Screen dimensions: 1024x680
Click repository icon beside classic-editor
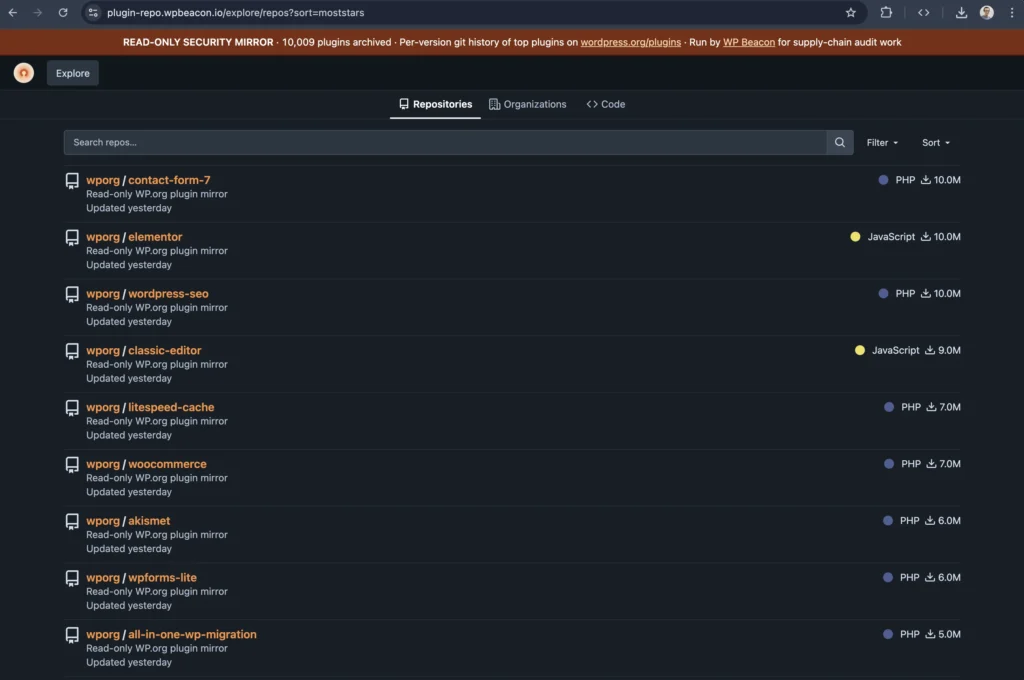click(72, 351)
